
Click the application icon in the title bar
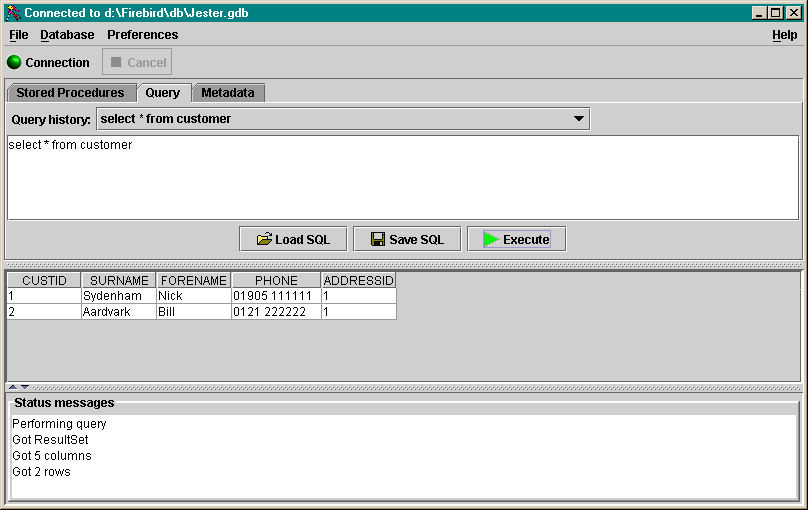coord(13,13)
